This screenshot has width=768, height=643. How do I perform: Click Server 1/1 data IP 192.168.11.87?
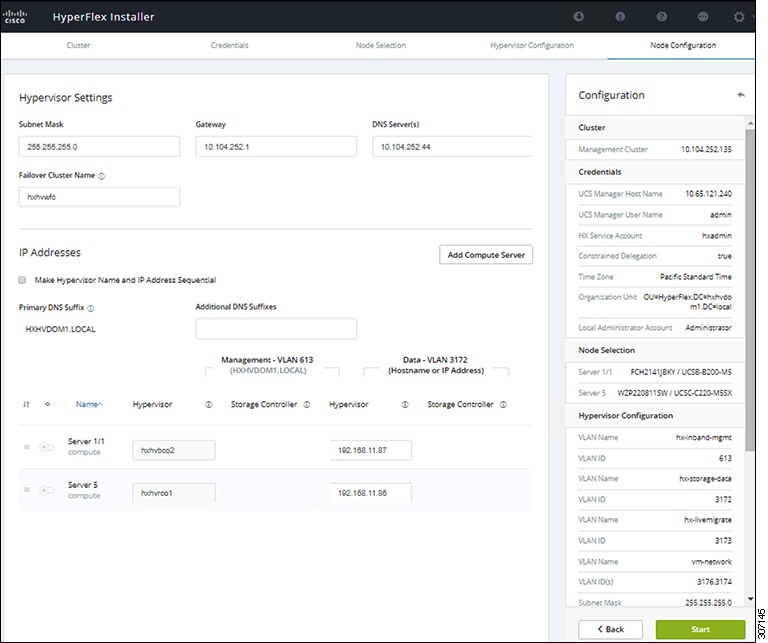click(370, 450)
